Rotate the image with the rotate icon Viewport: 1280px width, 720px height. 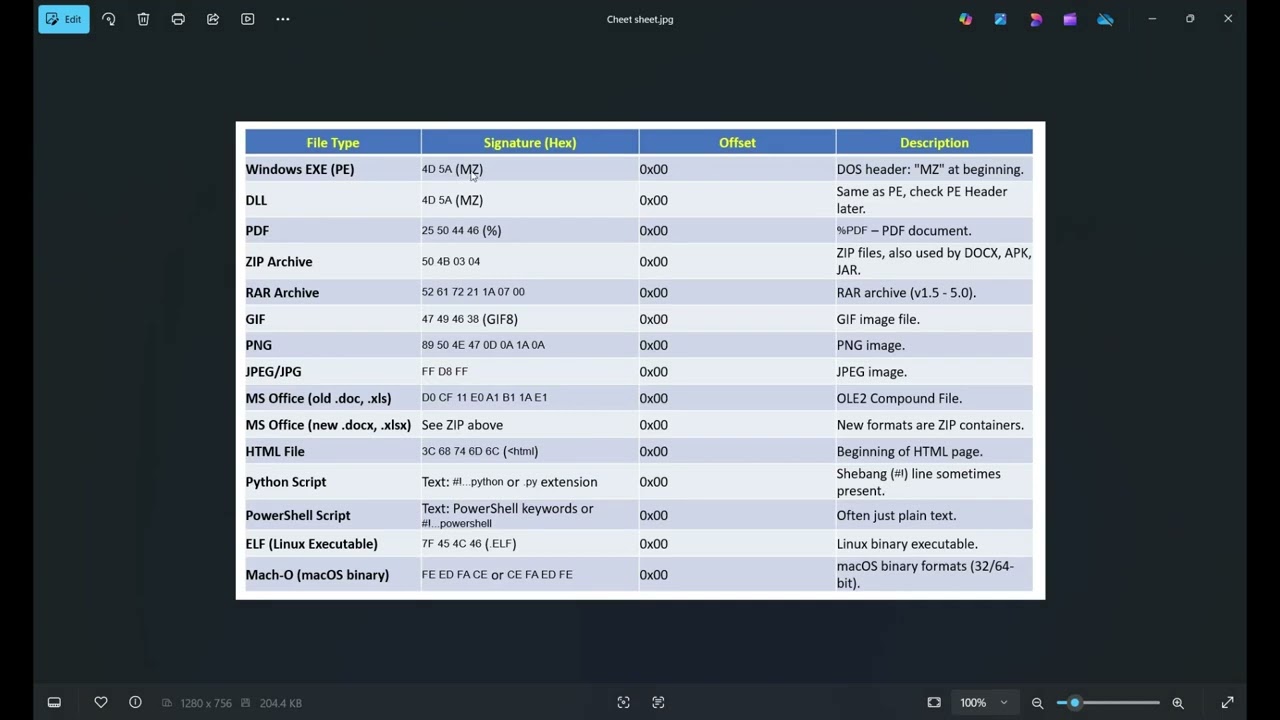109,19
